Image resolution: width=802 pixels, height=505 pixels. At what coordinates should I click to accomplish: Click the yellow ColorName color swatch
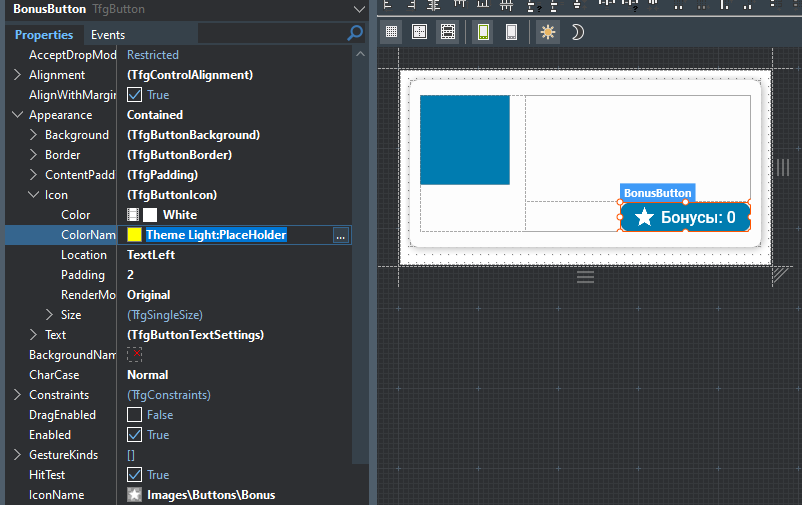click(134, 235)
